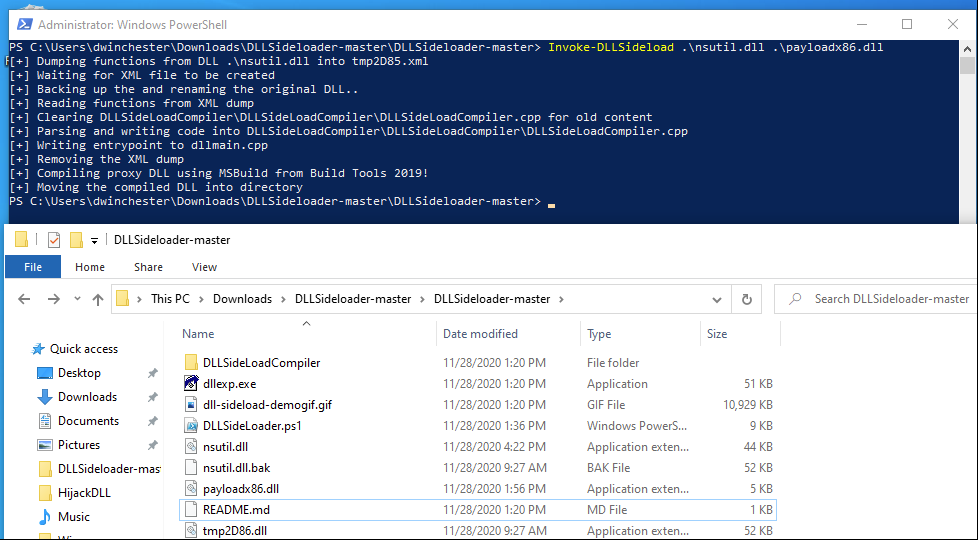Click the pin icon next to Pictures
The height and width of the screenshot is (540, 978).
coord(152,445)
